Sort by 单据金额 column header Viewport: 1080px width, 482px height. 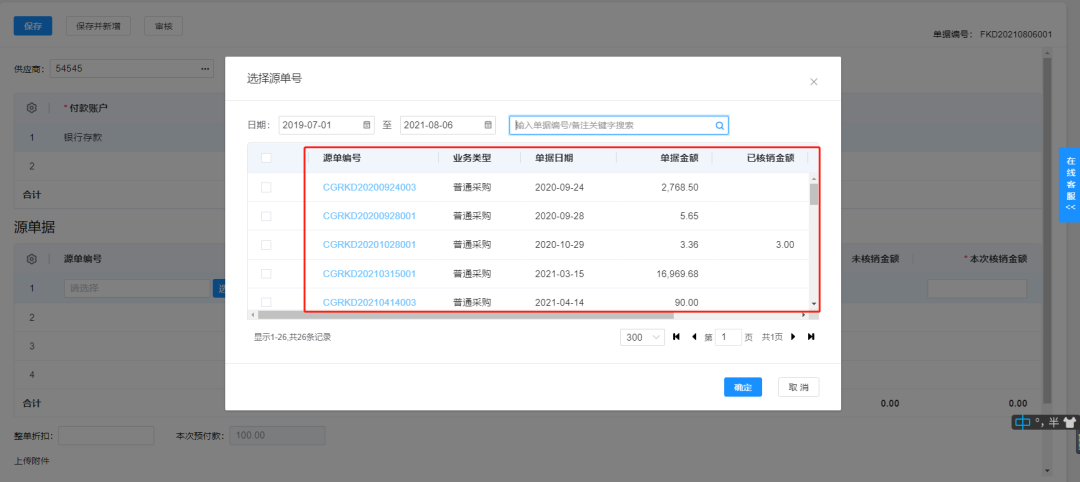679,158
